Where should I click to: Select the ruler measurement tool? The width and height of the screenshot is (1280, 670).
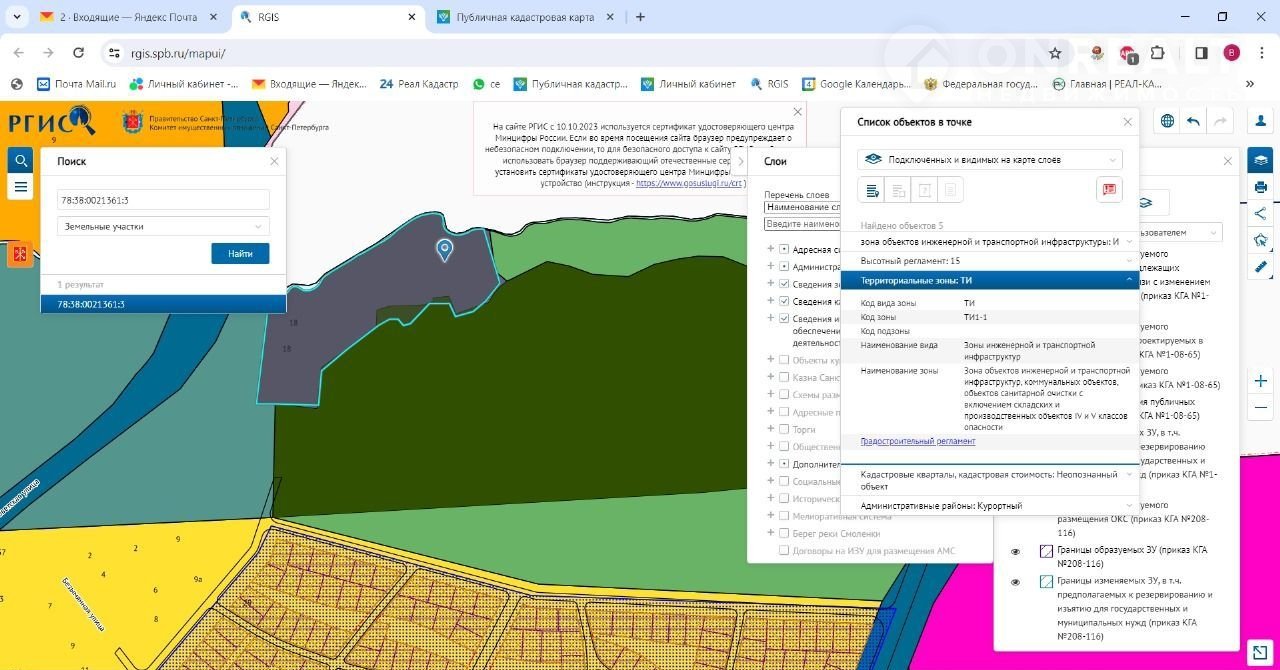click(x=1260, y=266)
